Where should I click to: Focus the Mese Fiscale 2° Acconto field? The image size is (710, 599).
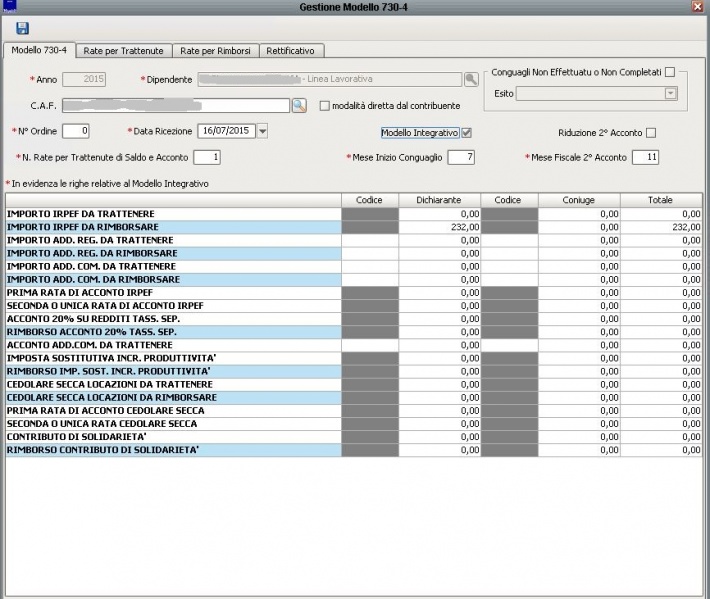646,157
